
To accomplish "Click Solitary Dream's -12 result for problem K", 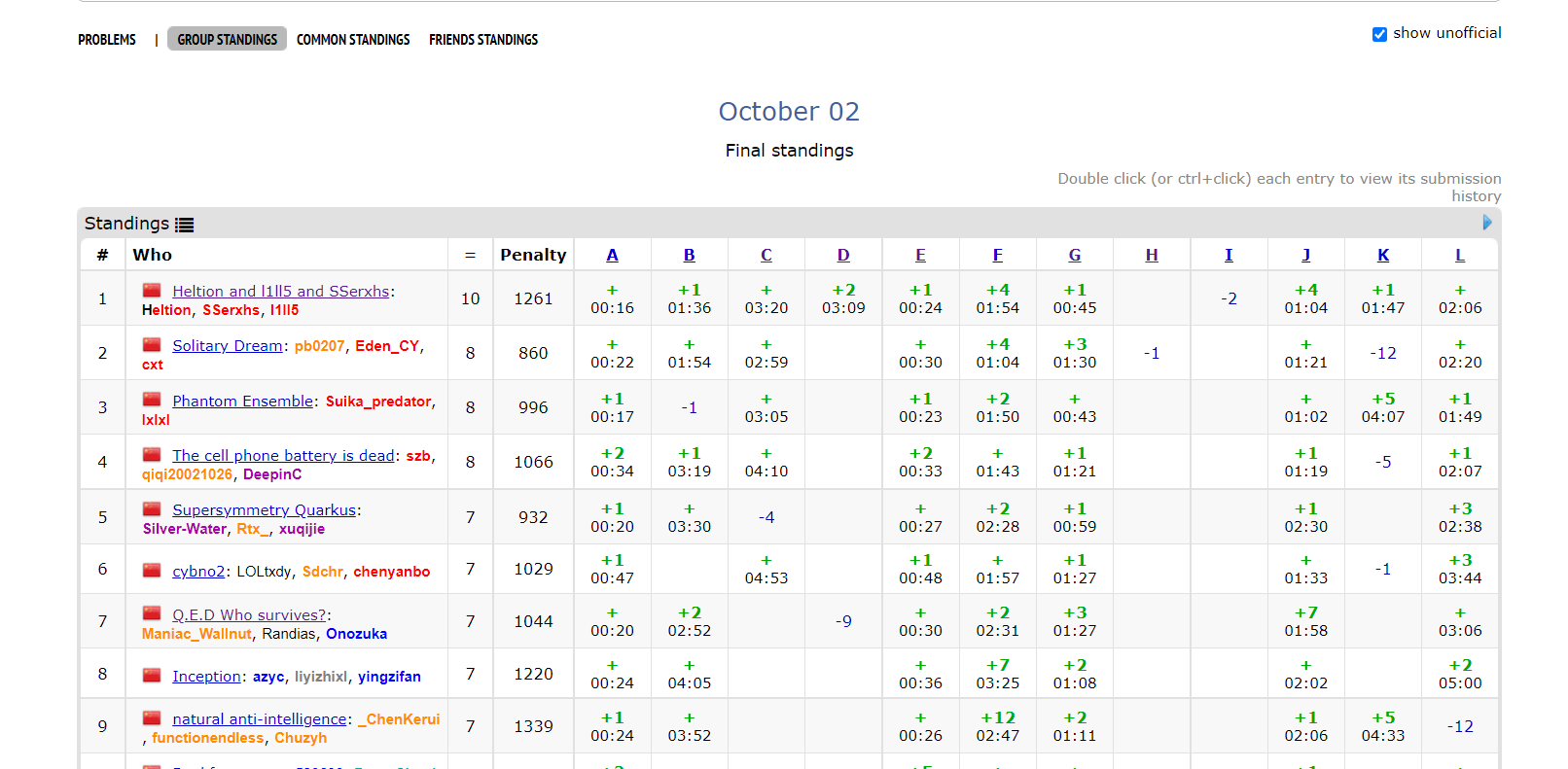I will (x=1382, y=353).
